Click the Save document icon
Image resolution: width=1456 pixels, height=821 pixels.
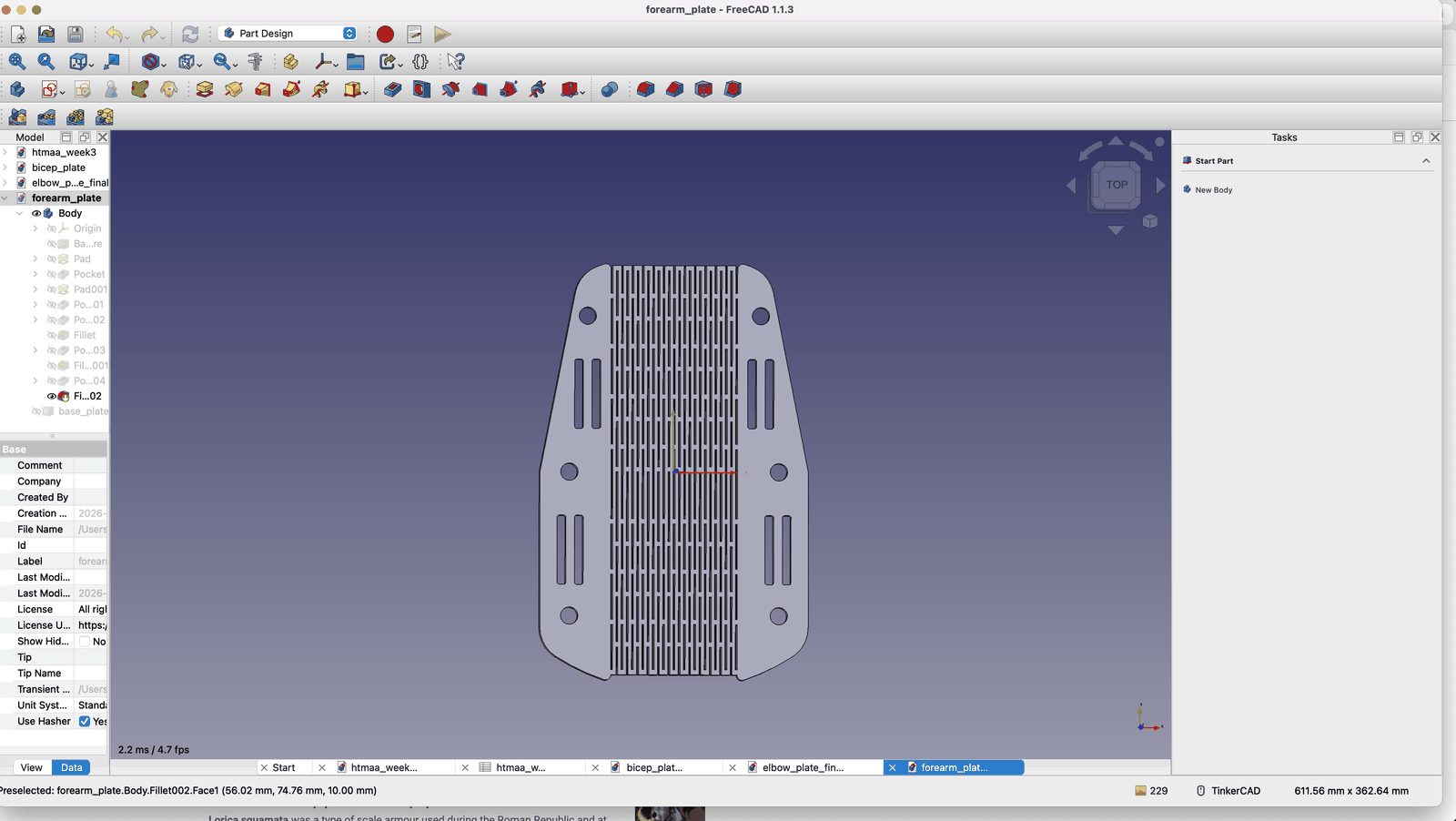point(76,34)
